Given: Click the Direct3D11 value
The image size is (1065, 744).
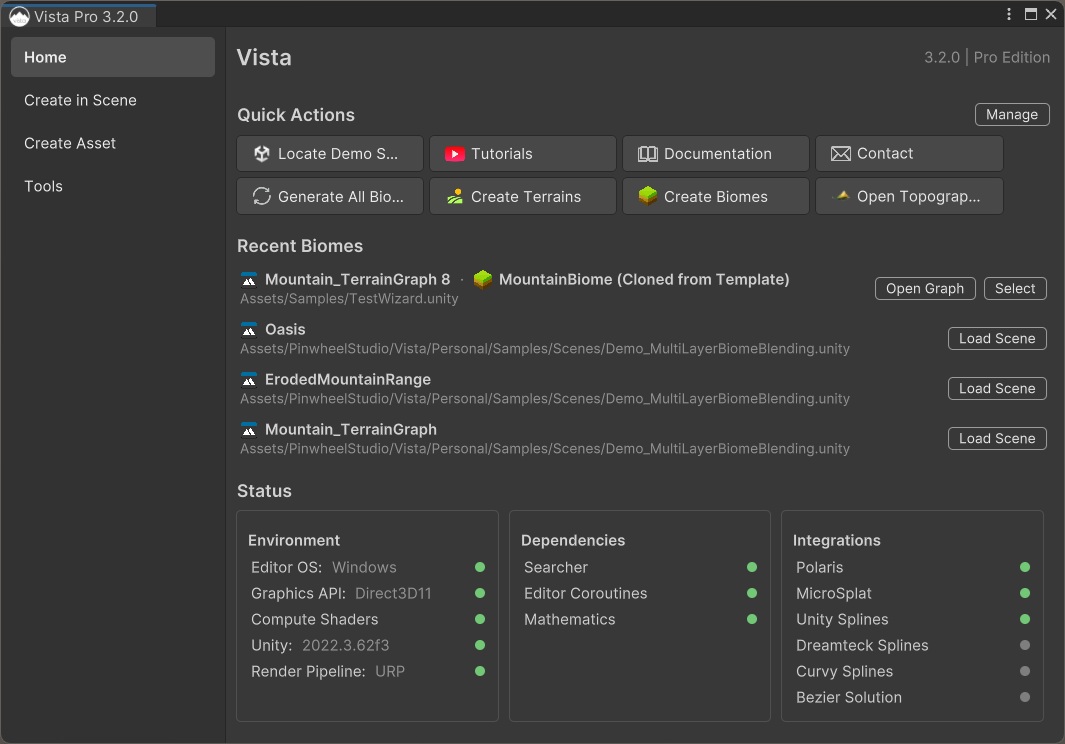Looking at the screenshot, I should click(393, 593).
